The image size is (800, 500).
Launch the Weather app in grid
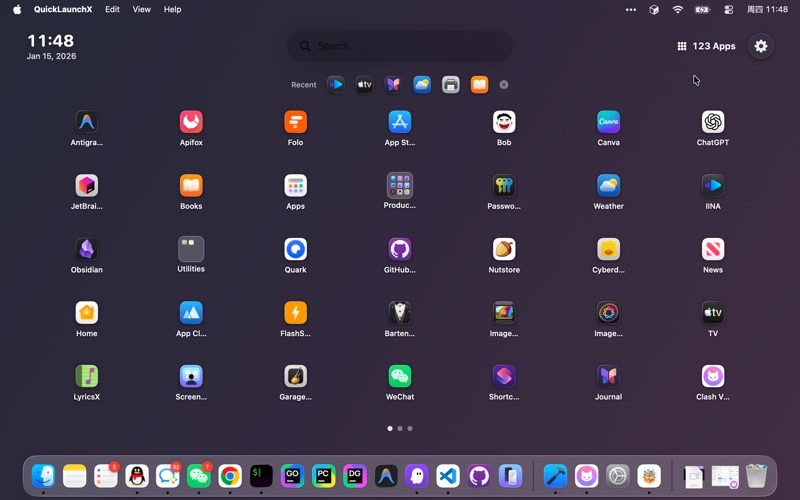pyautogui.click(x=608, y=186)
